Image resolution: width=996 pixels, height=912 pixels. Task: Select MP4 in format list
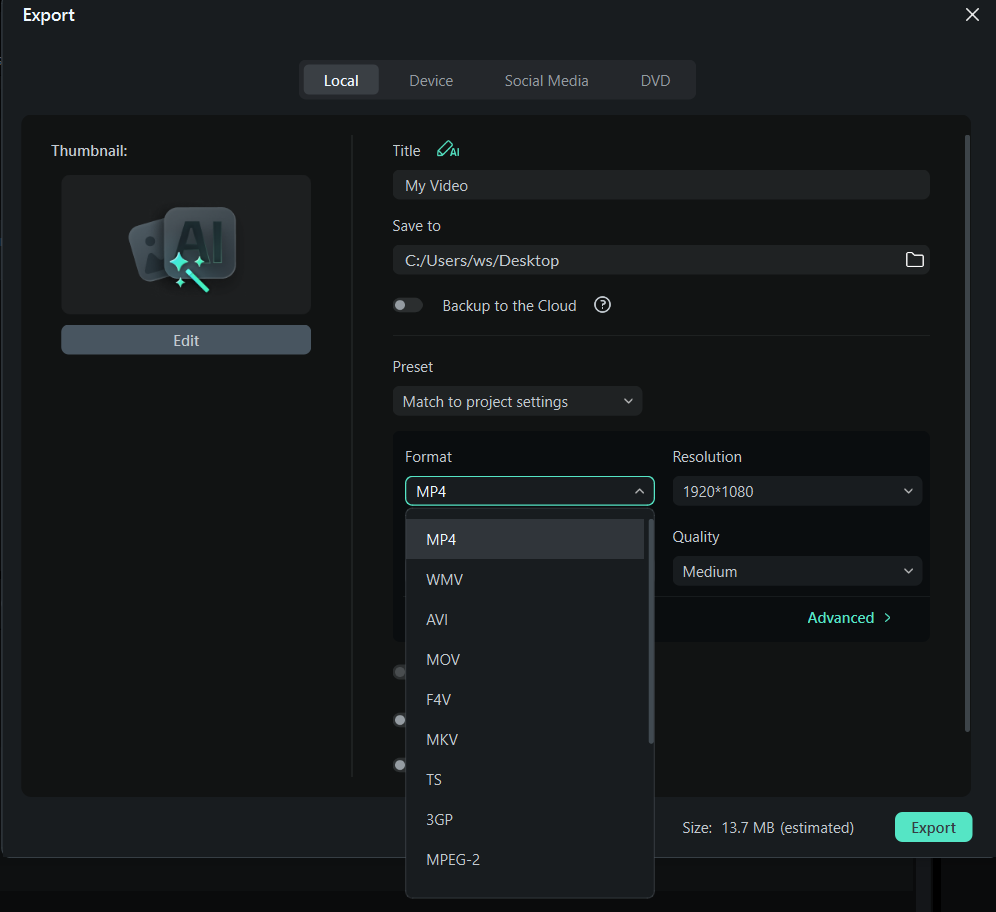click(525, 539)
